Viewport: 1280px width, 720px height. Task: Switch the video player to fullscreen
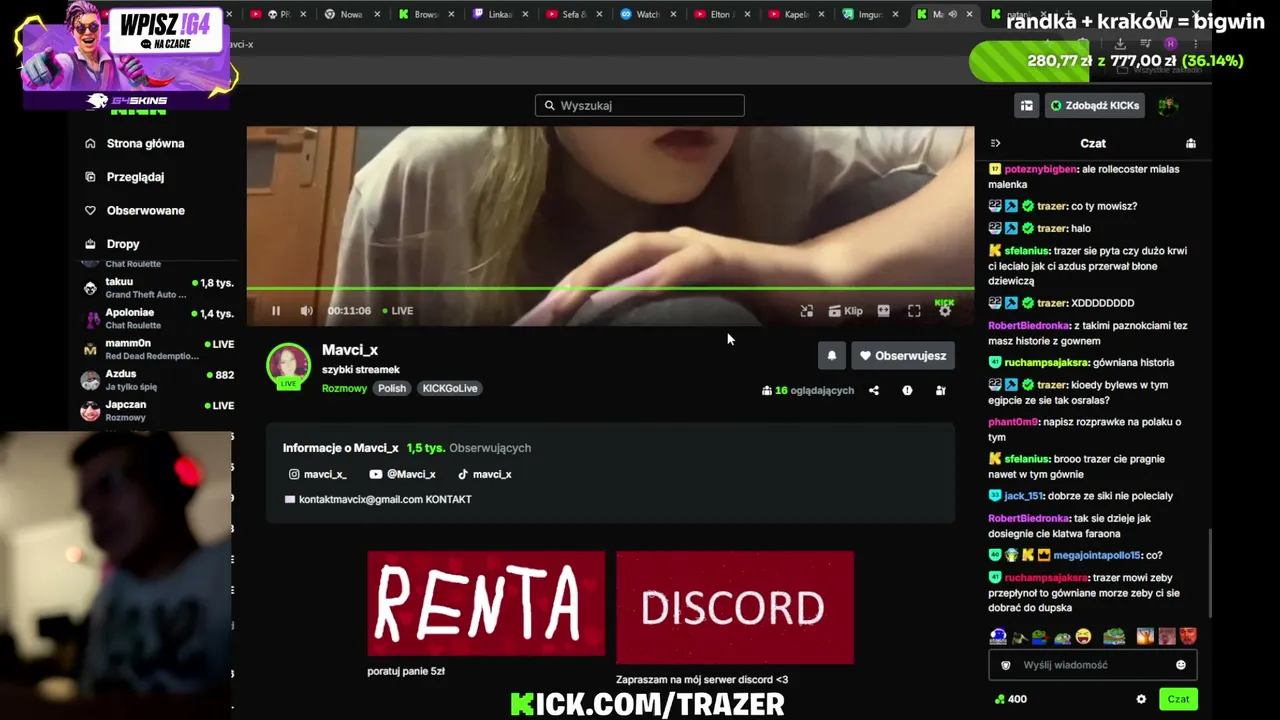(914, 311)
